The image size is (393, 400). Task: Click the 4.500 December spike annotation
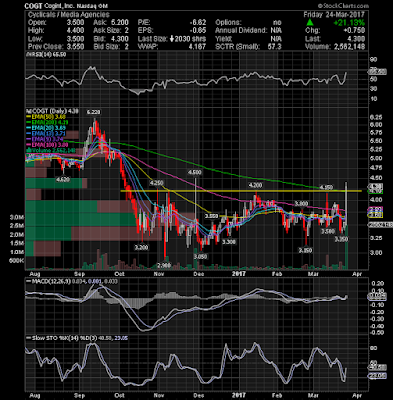pyautogui.click(x=195, y=172)
